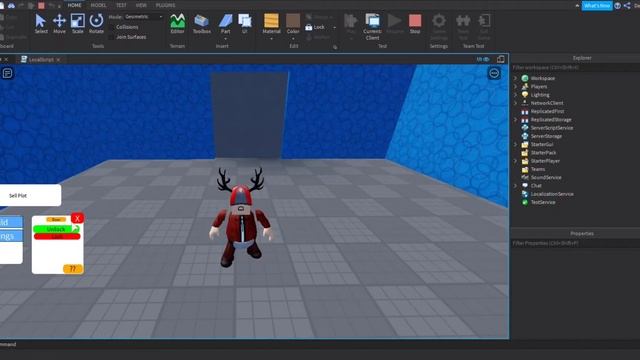
Task: Activate the Move tool
Action: [59, 24]
